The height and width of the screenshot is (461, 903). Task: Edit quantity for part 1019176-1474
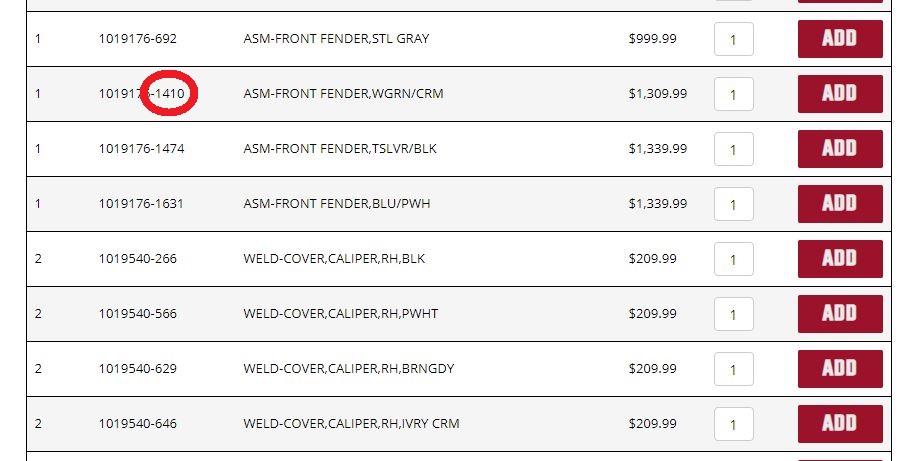[733, 150]
